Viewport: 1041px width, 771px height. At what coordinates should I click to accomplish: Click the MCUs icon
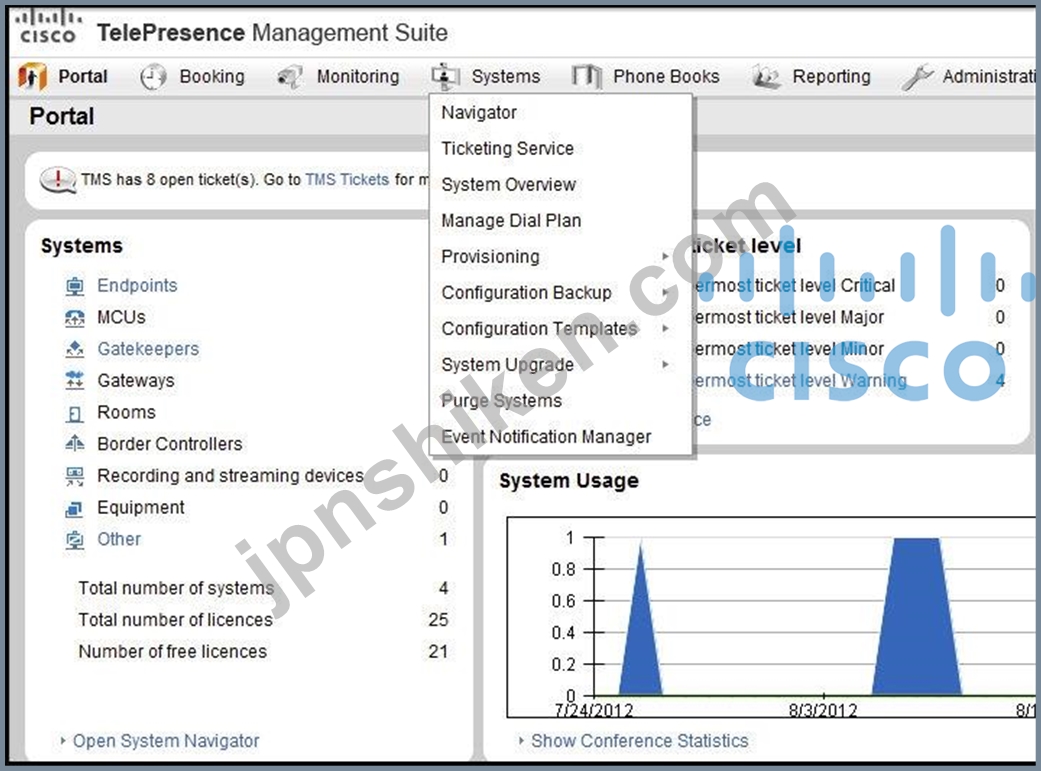[x=75, y=318]
